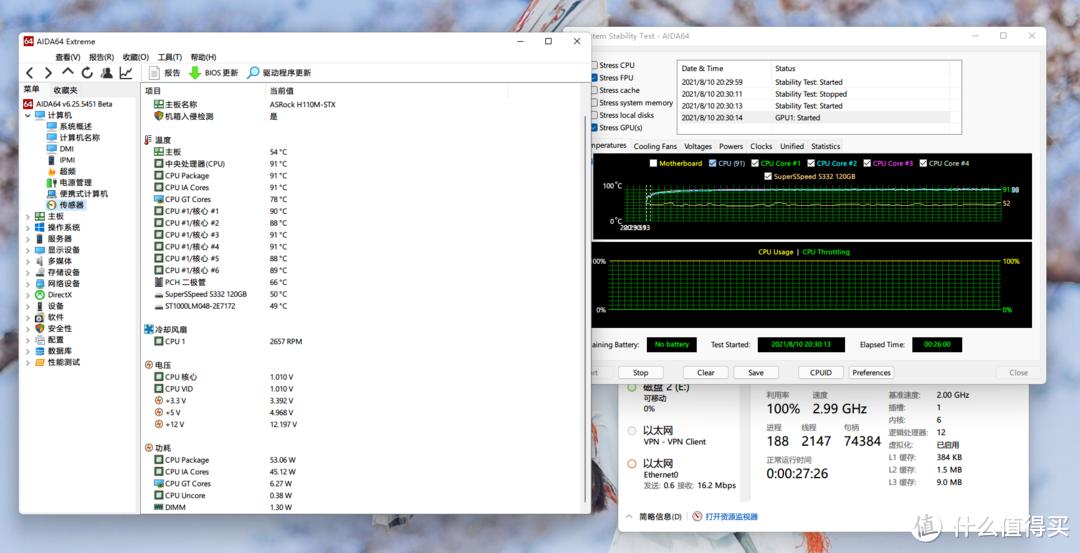Click the Clear button
The width and height of the screenshot is (1080, 553).
(x=706, y=373)
